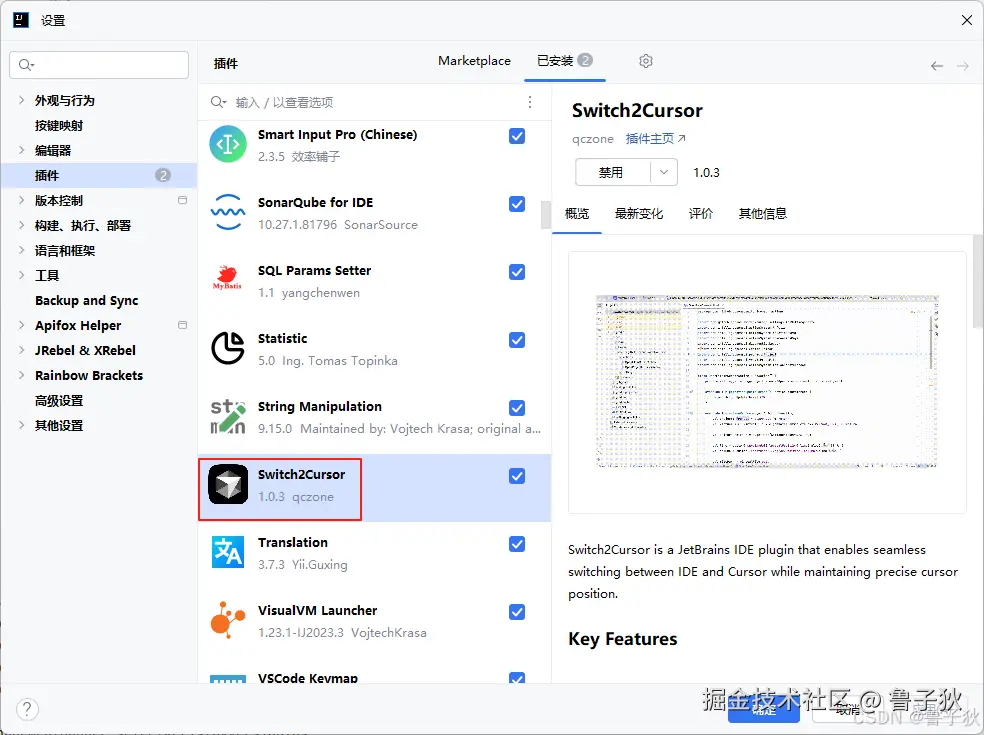Click the Smart Input Pro plugin icon

pos(228,144)
